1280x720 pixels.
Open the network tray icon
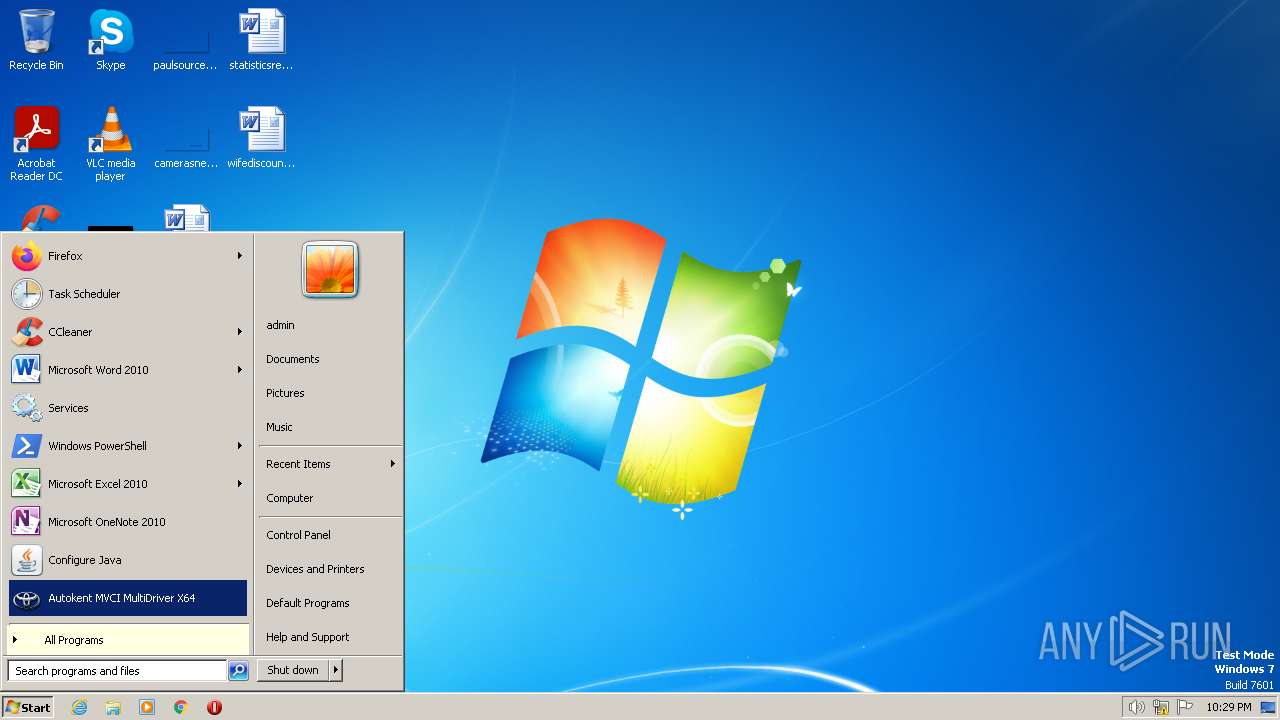point(1161,707)
